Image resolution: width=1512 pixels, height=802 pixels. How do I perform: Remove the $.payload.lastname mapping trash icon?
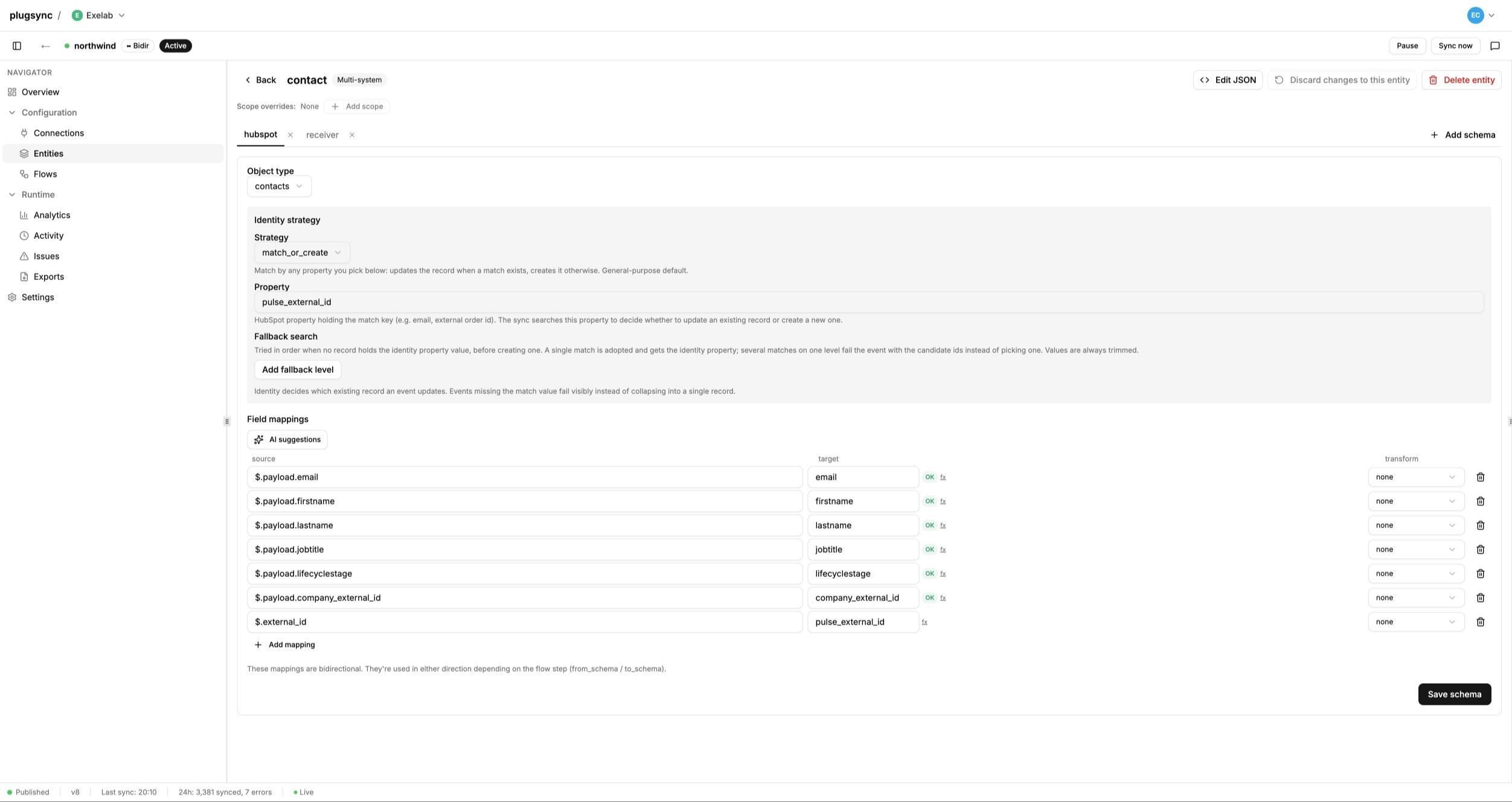tap(1481, 526)
